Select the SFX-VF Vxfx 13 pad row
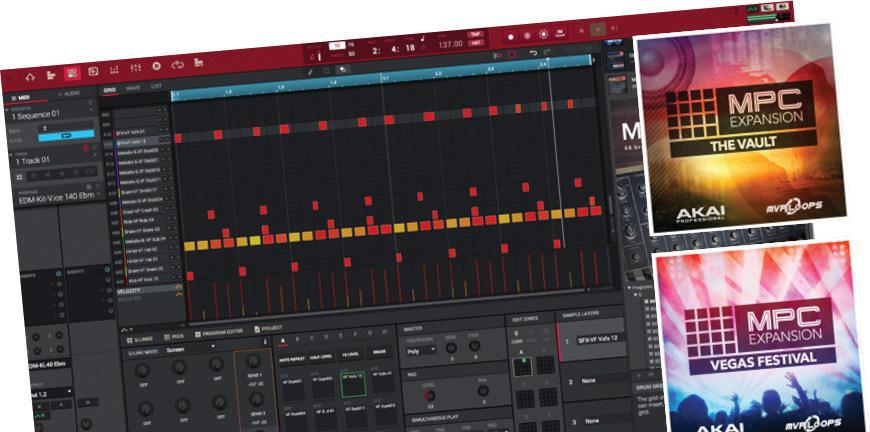870x432 pixels. pos(143,143)
